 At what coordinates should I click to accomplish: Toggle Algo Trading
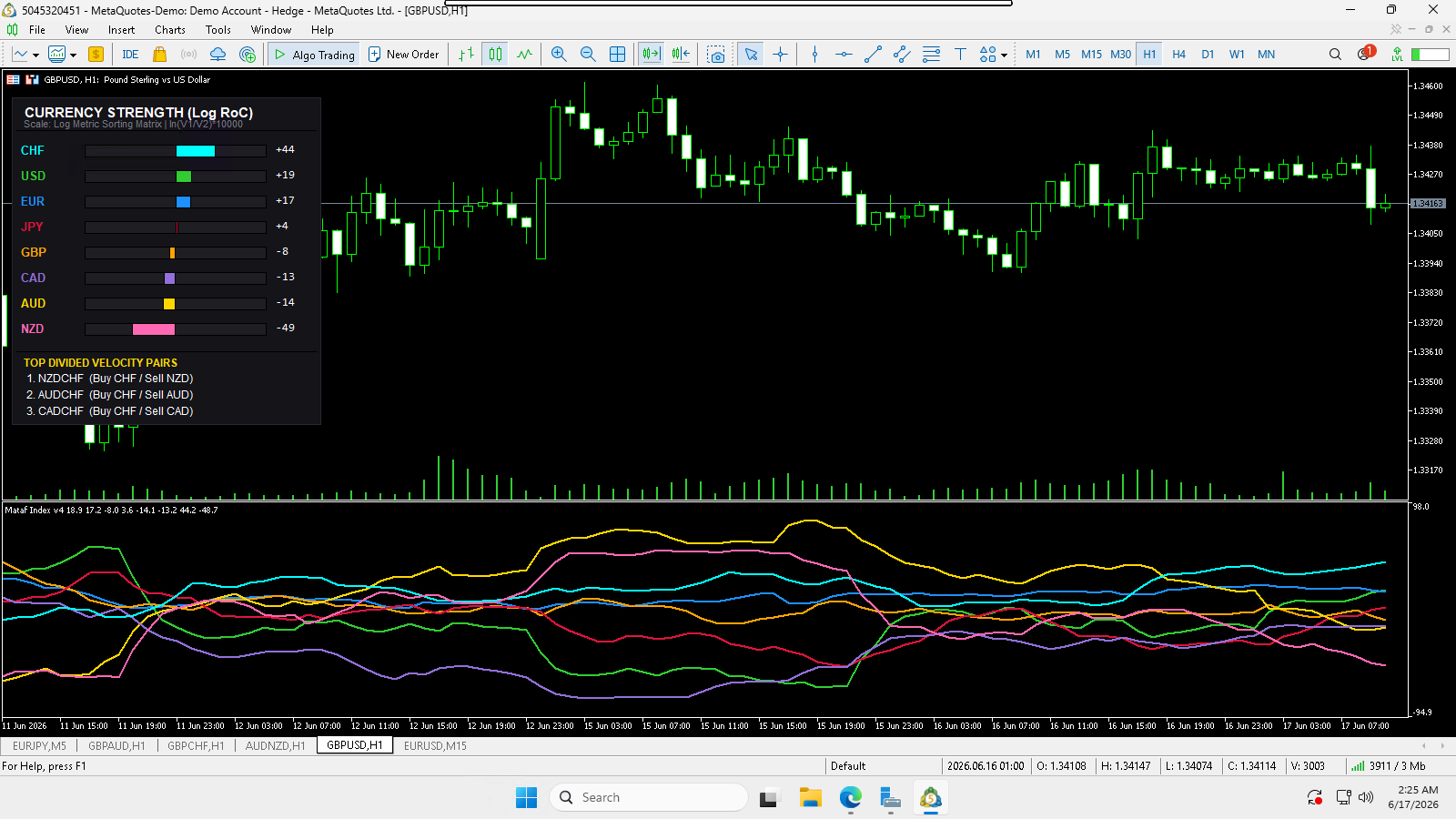click(314, 55)
